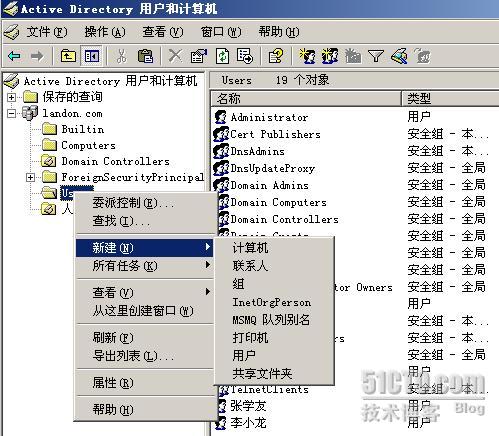Choose 用户 in the New submenu
Screen dimensions: 499x436
(274, 355)
